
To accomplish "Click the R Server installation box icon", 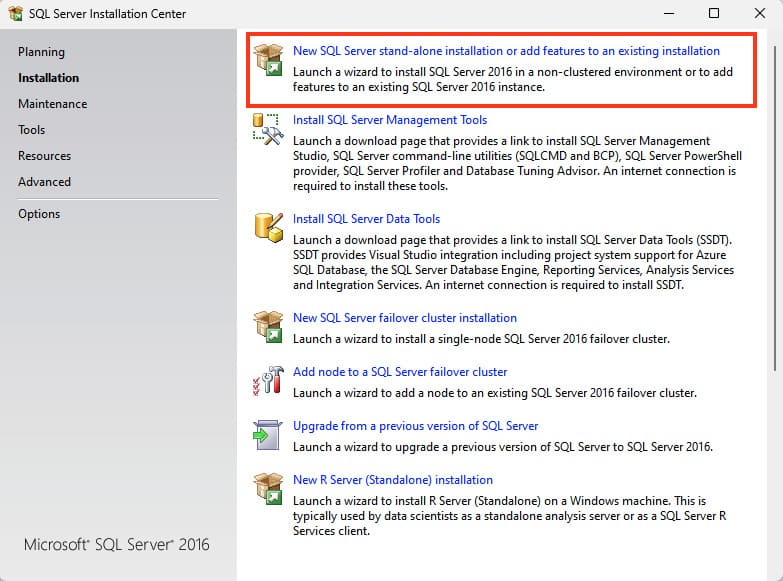I will tap(269, 488).
